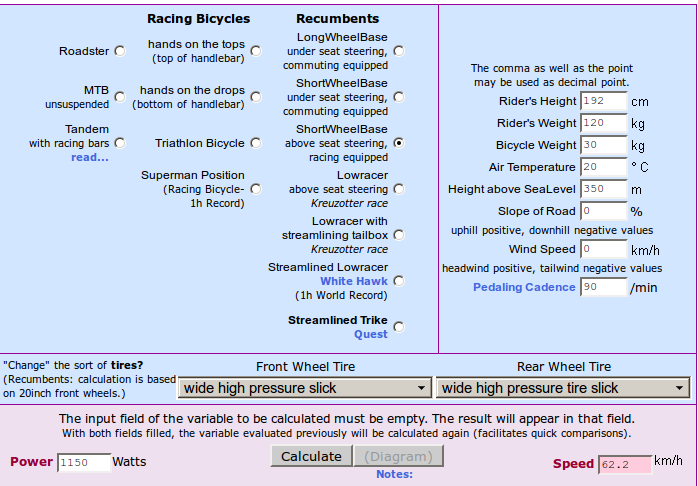Pick the Triathlon Bicycle option
698x486 pixels.
256,143
